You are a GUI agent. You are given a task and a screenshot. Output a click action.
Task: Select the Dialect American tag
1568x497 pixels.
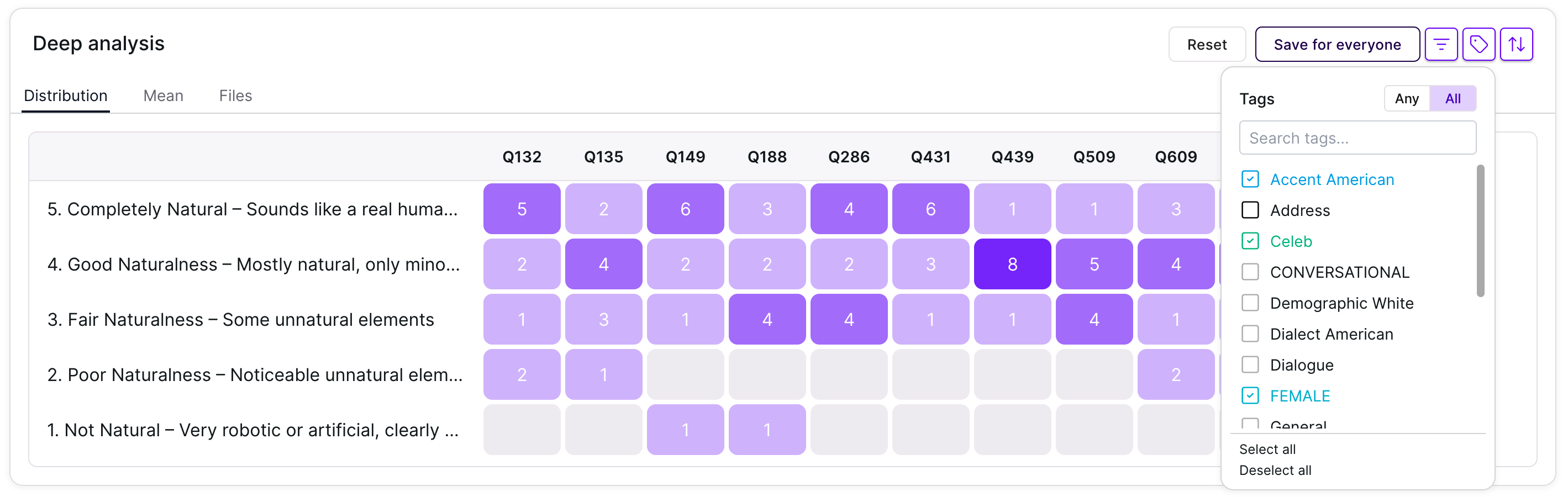pyautogui.click(x=1250, y=334)
